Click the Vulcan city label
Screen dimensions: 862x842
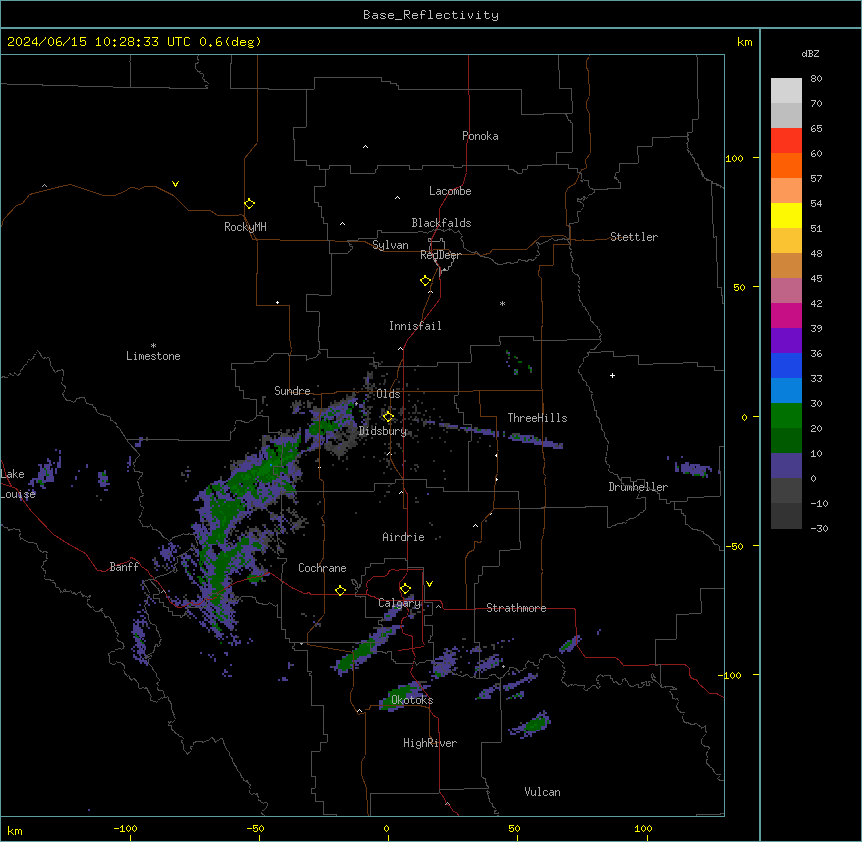543,792
